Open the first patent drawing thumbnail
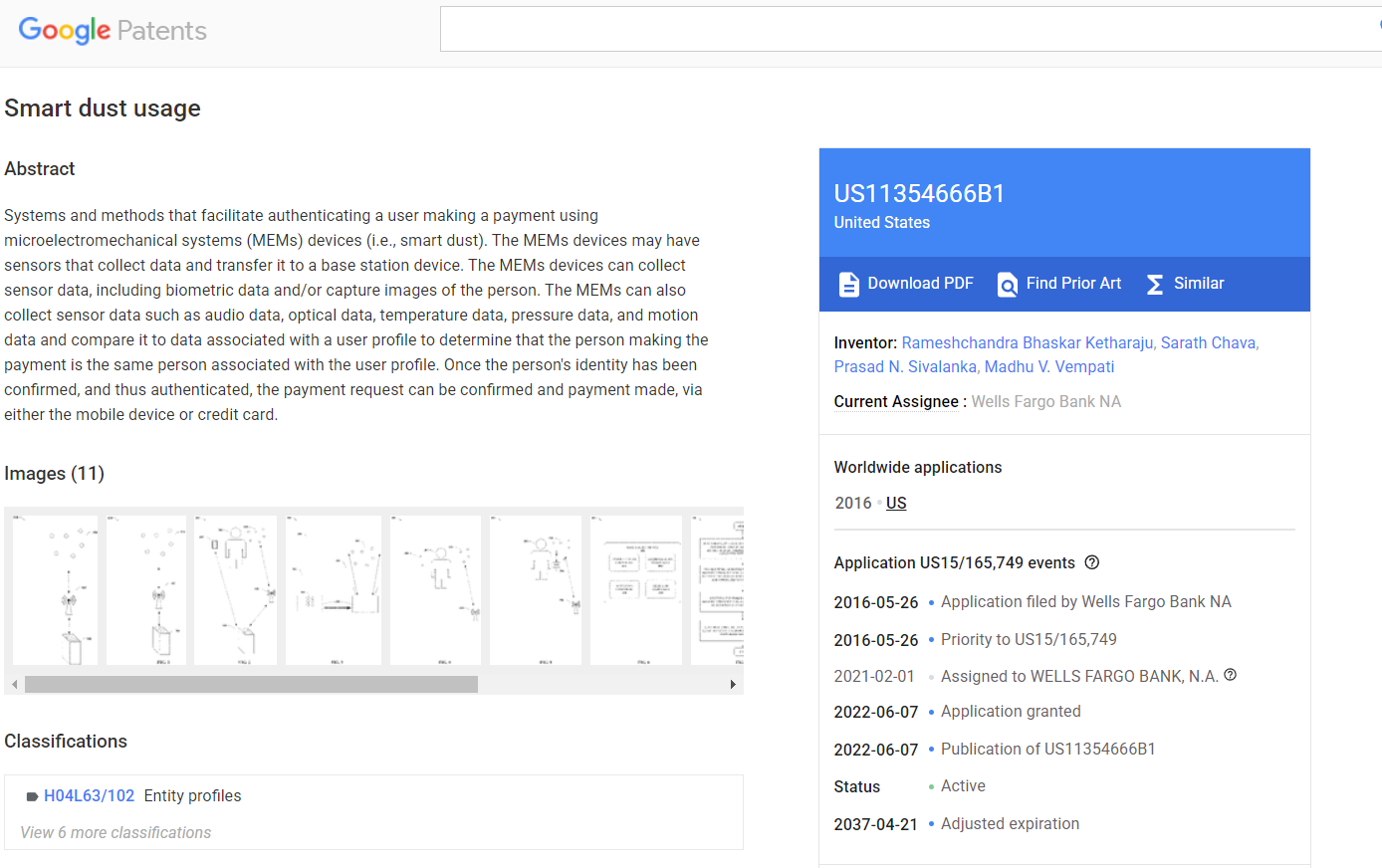Screen dimensions: 1382x868 coord(56,589)
